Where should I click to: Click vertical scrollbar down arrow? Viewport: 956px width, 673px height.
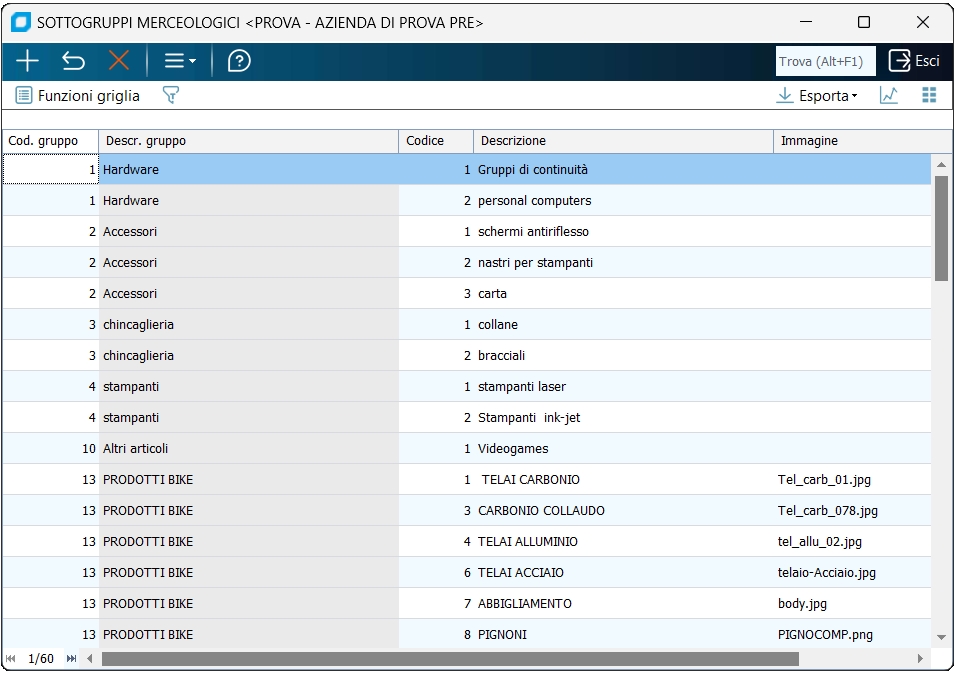(941, 637)
